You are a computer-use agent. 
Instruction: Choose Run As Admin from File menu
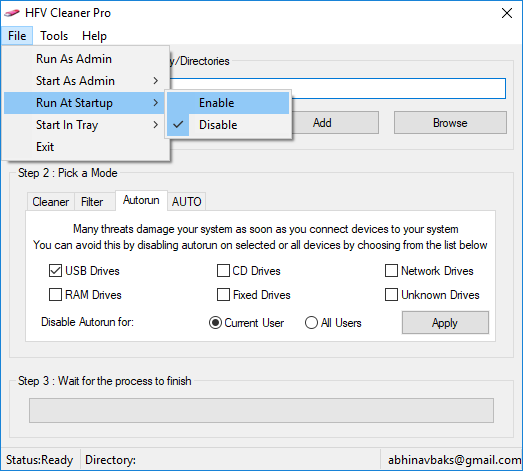87,59
